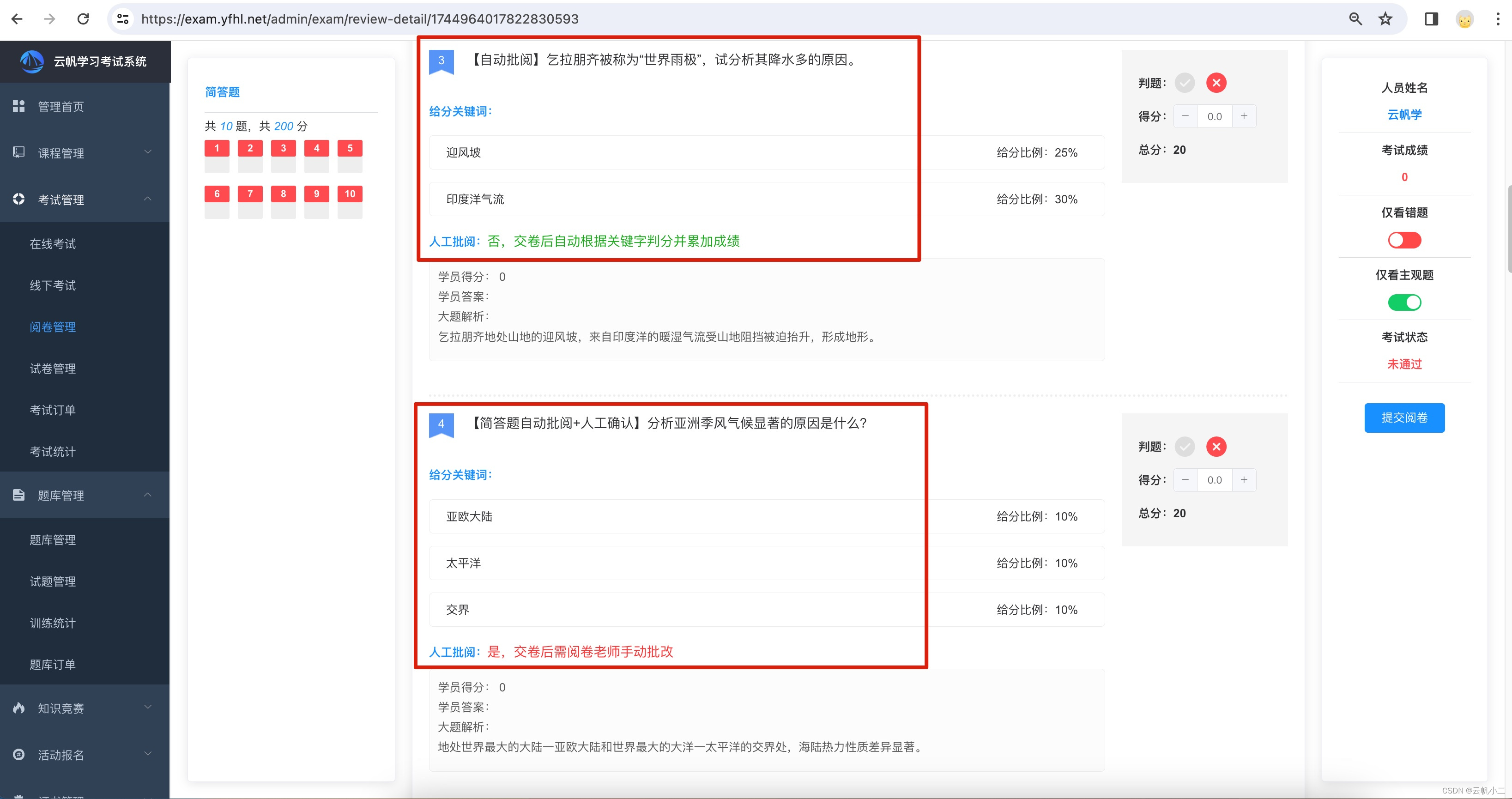Click the zoom magnifier icon in address bar
This screenshot has width=1512, height=799.
tap(1355, 19)
